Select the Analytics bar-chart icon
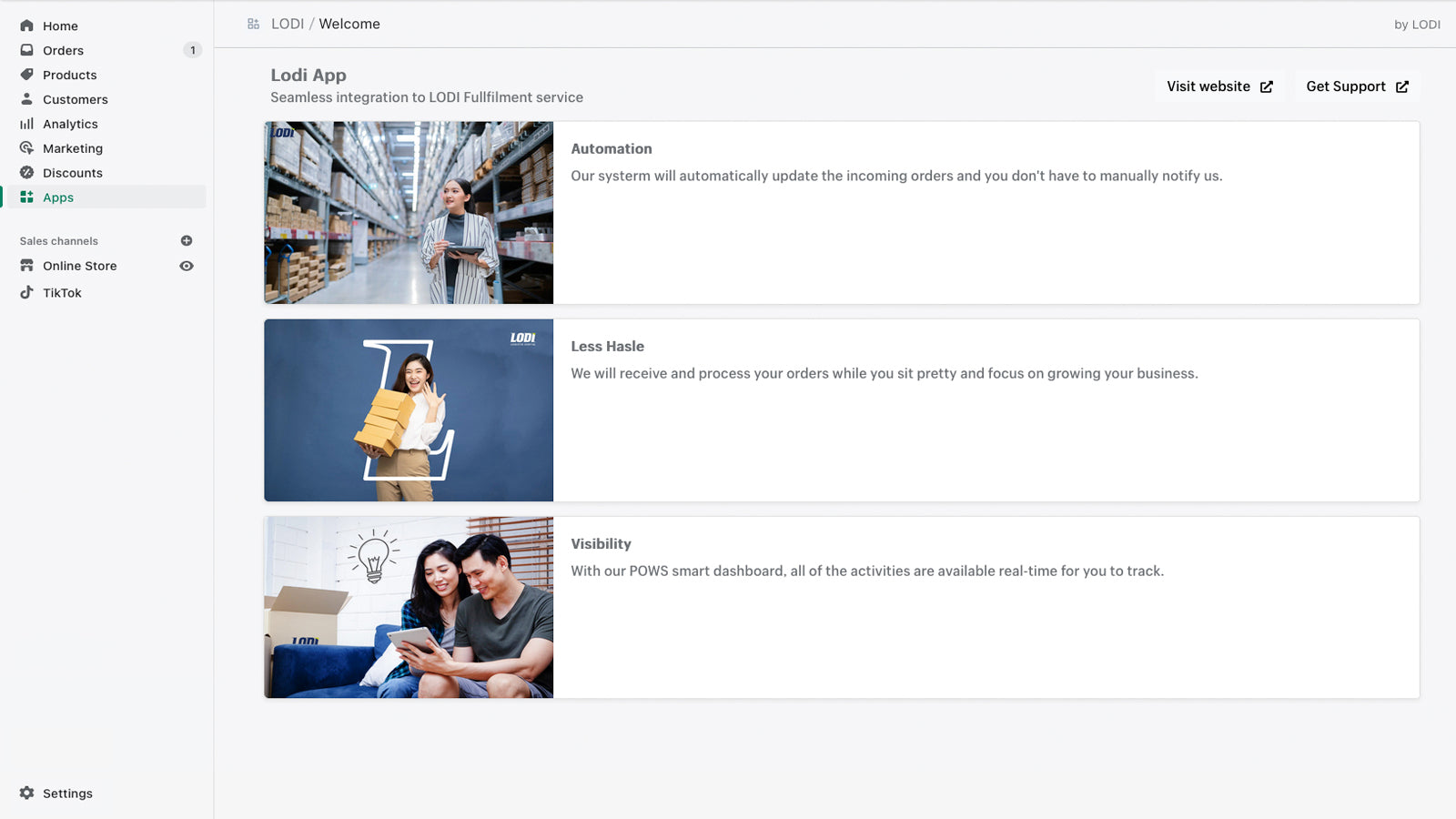This screenshot has width=1456, height=819. pos(26,124)
